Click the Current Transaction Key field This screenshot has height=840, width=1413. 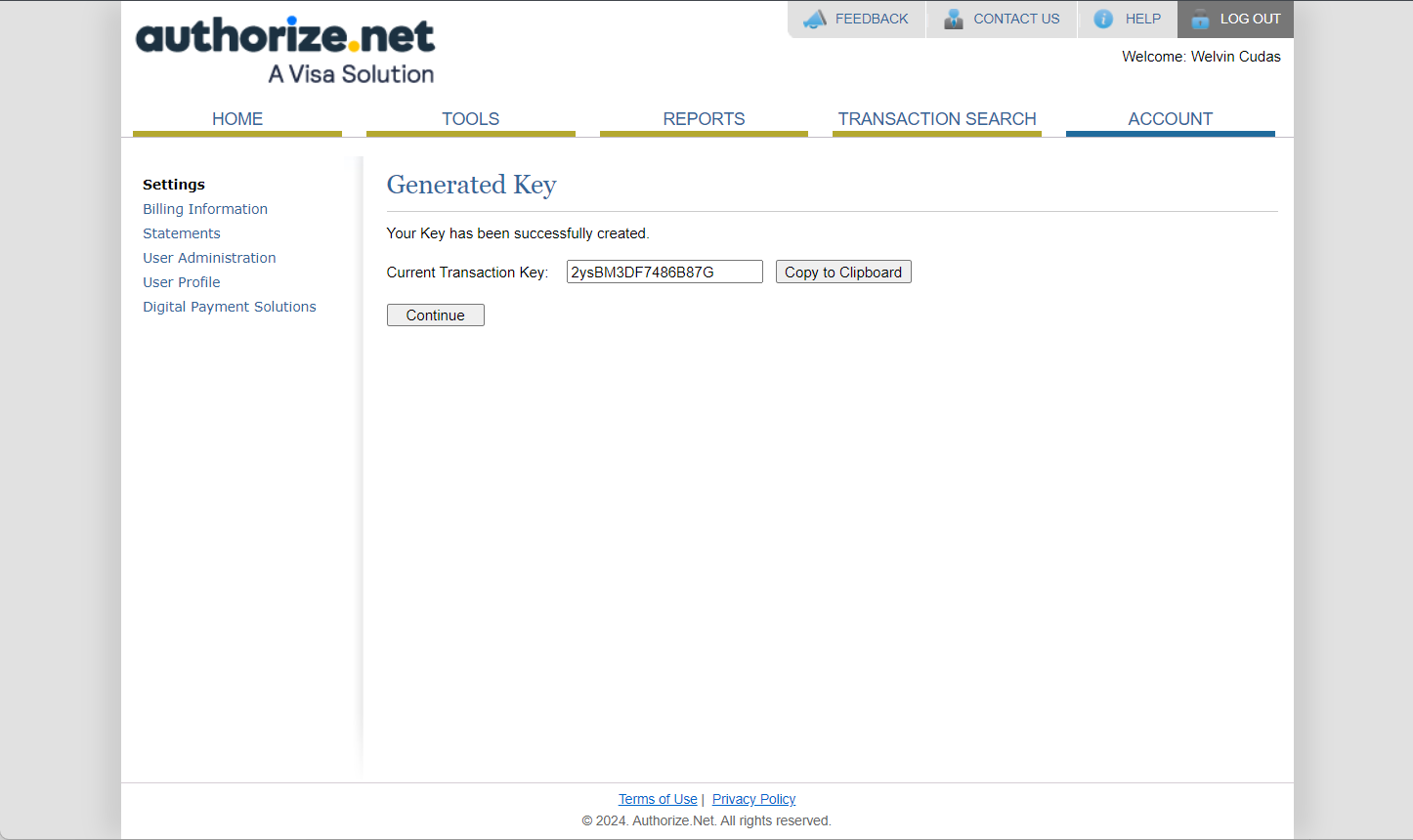664,272
